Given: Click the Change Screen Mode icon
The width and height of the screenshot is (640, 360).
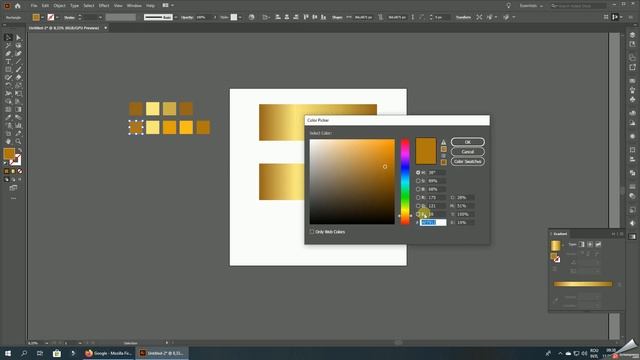Looking at the screenshot, I should pos(13,188).
